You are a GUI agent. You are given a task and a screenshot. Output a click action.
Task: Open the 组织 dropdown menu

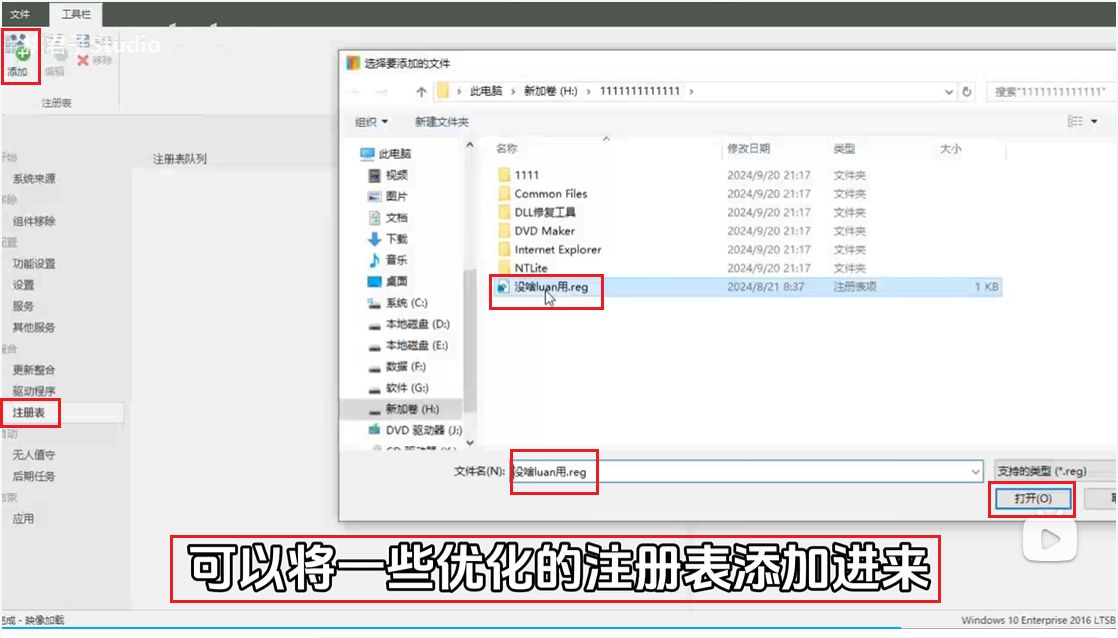pos(372,122)
